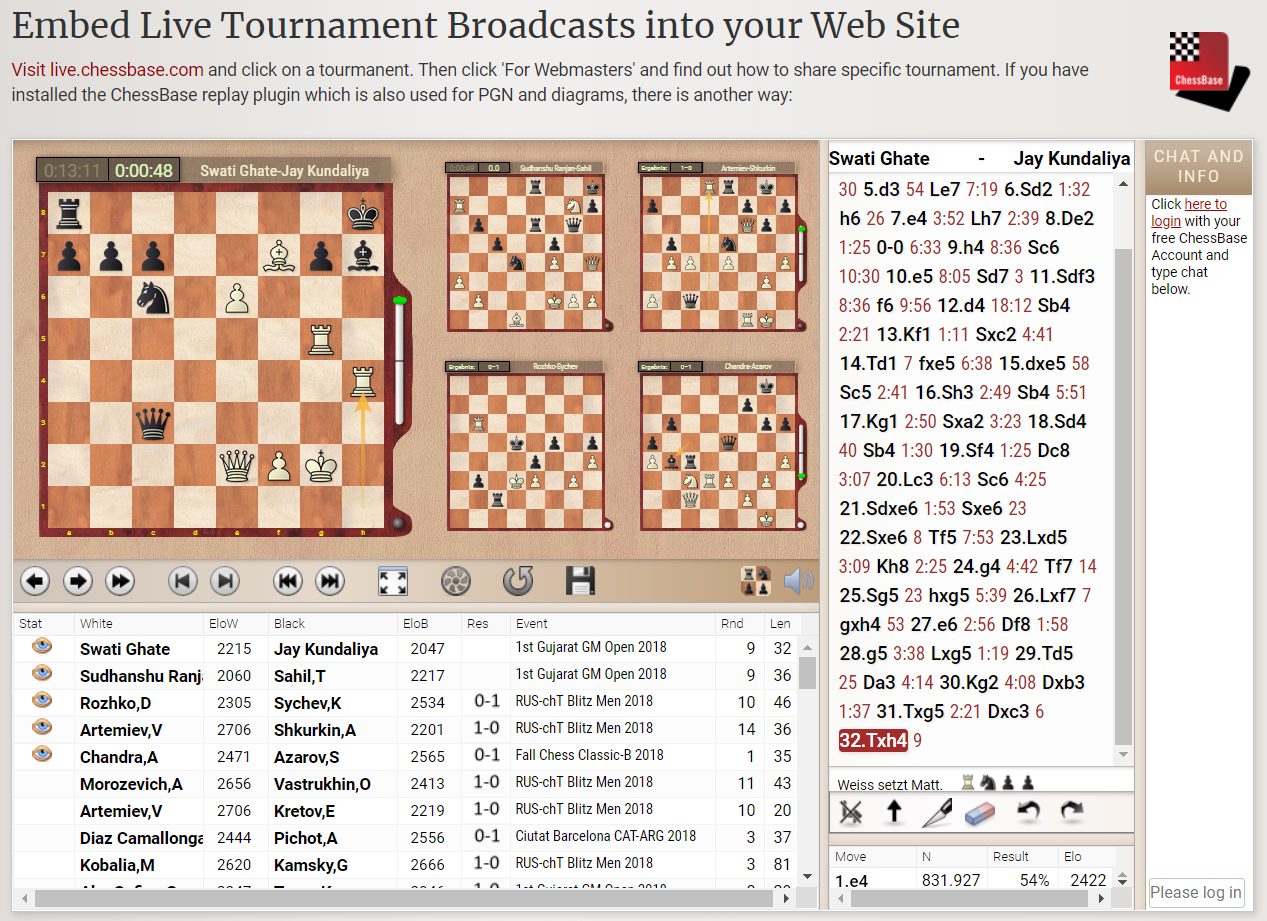This screenshot has height=921, width=1267.
Task: Mute sound with the speaker icon
Action: 798,581
